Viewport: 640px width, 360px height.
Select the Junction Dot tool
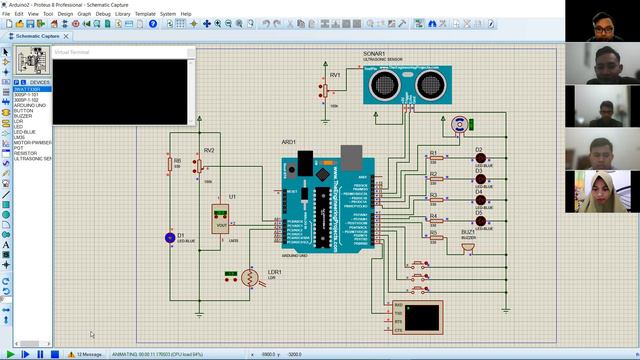pos(6,72)
